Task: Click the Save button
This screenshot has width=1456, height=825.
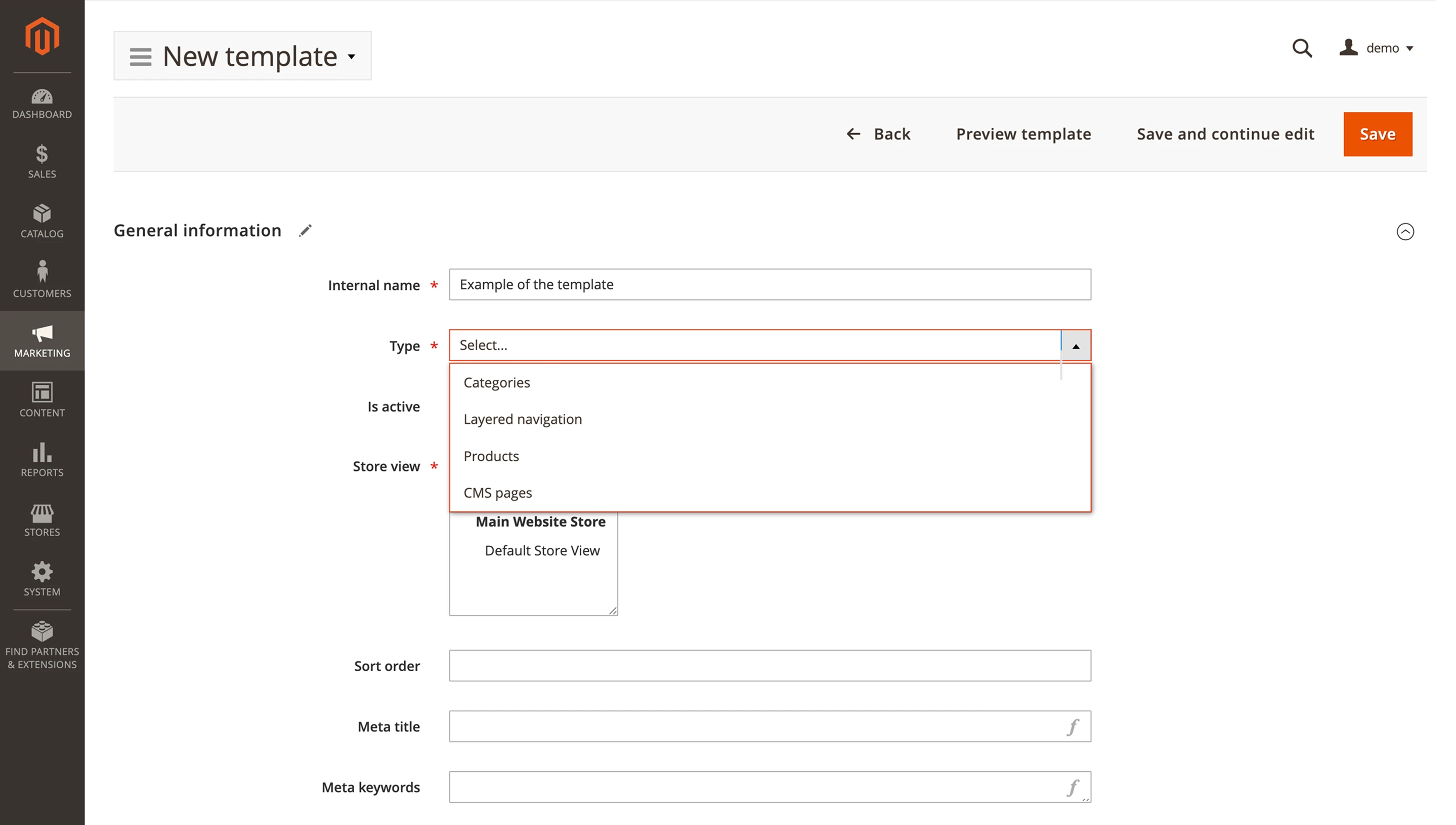Action: pyautogui.click(x=1378, y=134)
